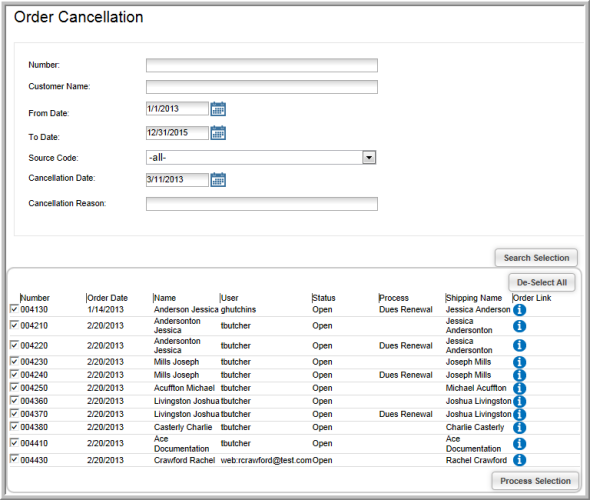The width and height of the screenshot is (590, 500).
Task: Open order link for order 004370
Action: (519, 414)
